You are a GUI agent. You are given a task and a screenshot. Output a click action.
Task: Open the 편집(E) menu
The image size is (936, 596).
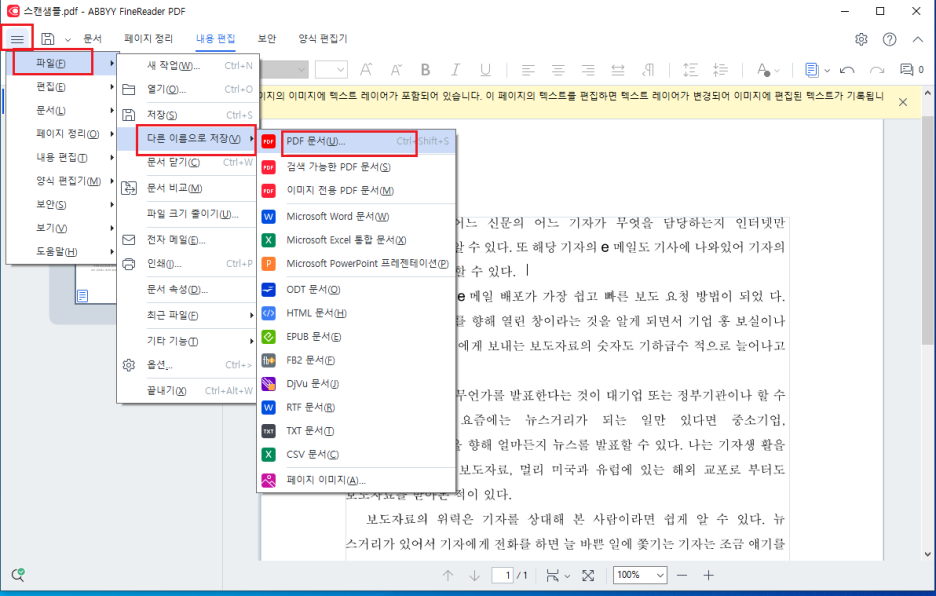[x=61, y=87]
